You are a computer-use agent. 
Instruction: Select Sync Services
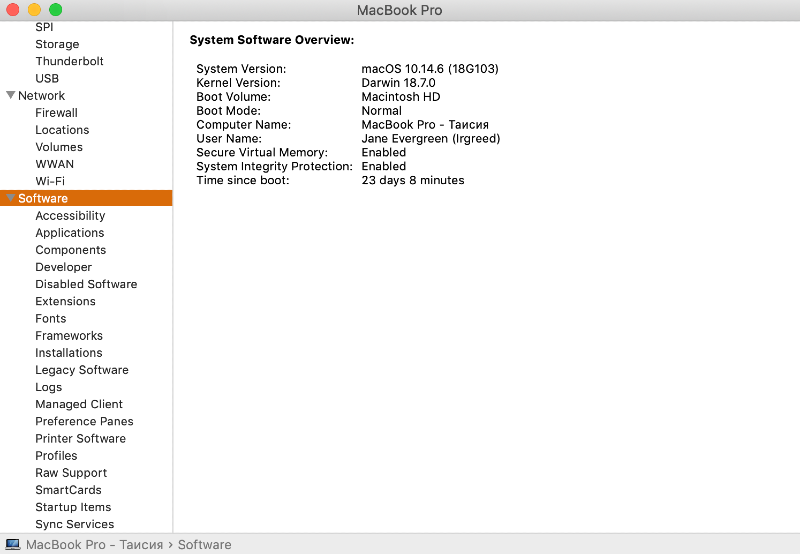(x=74, y=524)
